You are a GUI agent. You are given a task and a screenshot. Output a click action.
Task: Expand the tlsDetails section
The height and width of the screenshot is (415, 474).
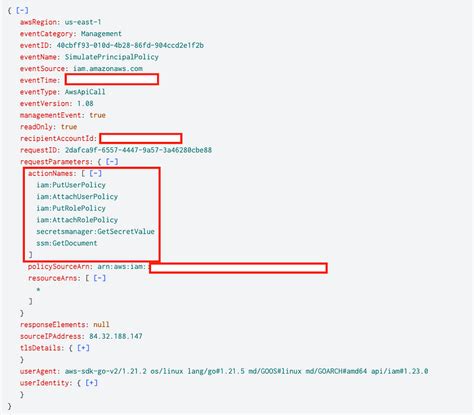point(83,348)
